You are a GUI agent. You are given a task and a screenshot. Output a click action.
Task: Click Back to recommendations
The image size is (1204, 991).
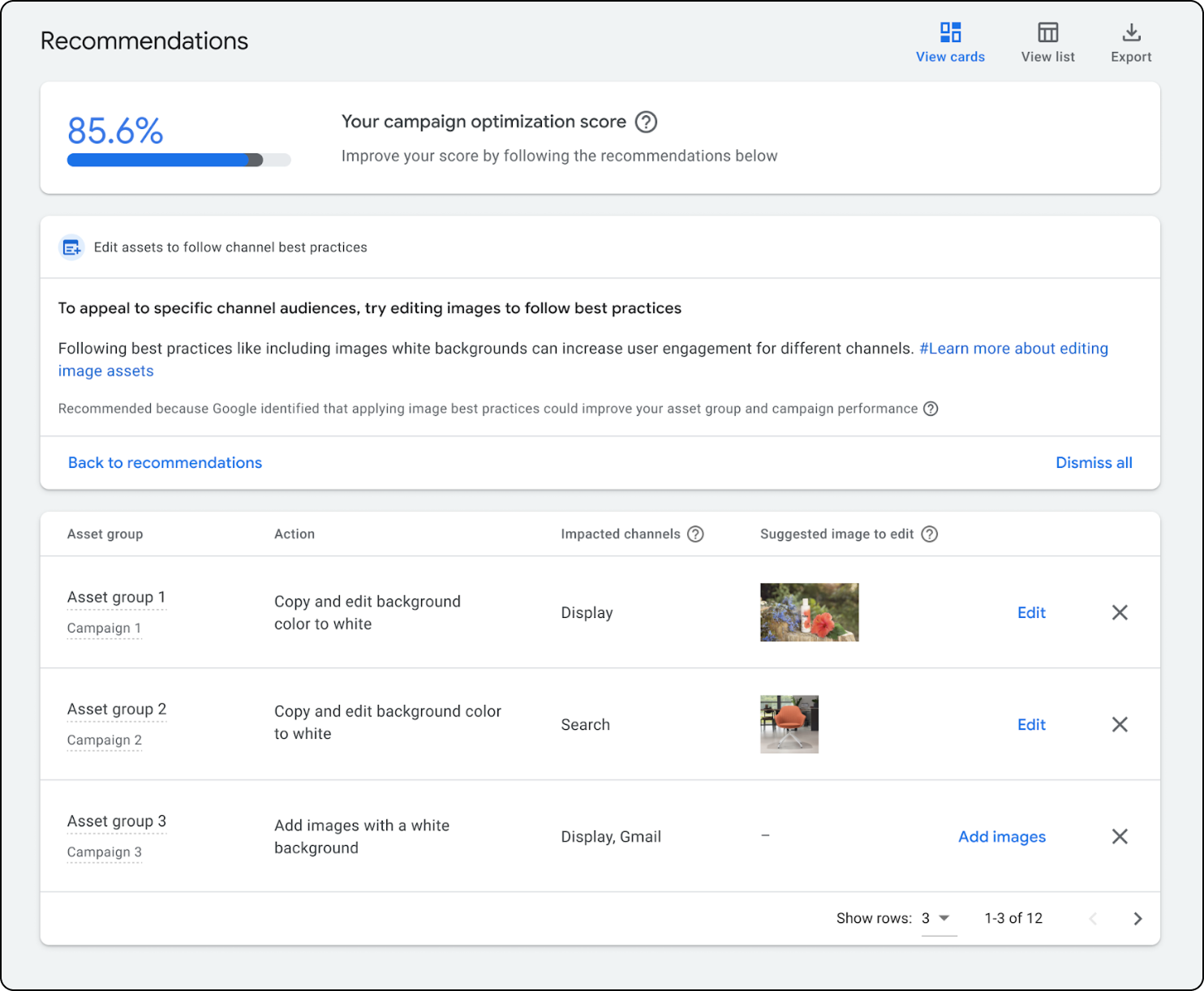click(x=165, y=462)
